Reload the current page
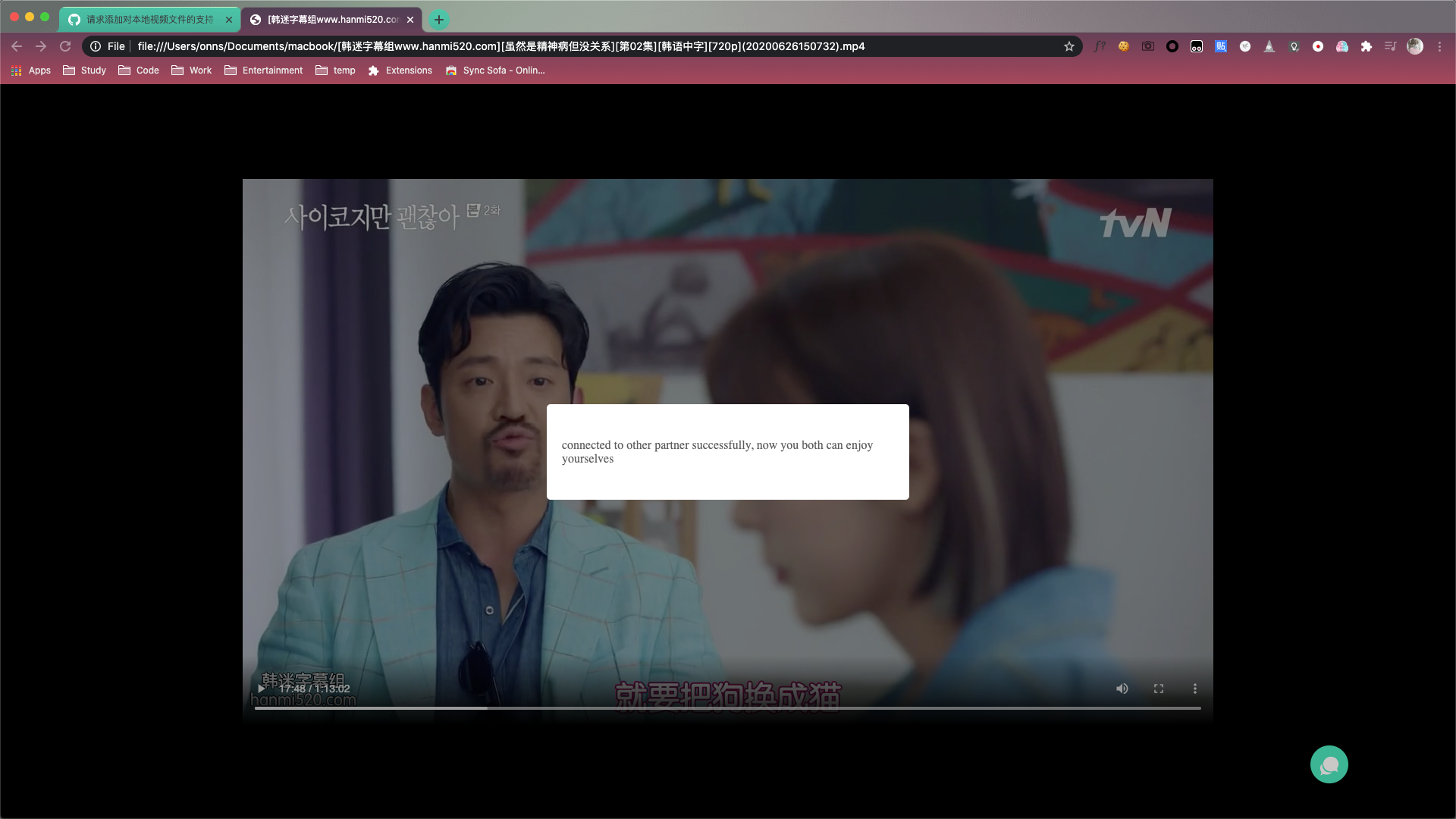This screenshot has width=1456, height=819. pos(65,46)
